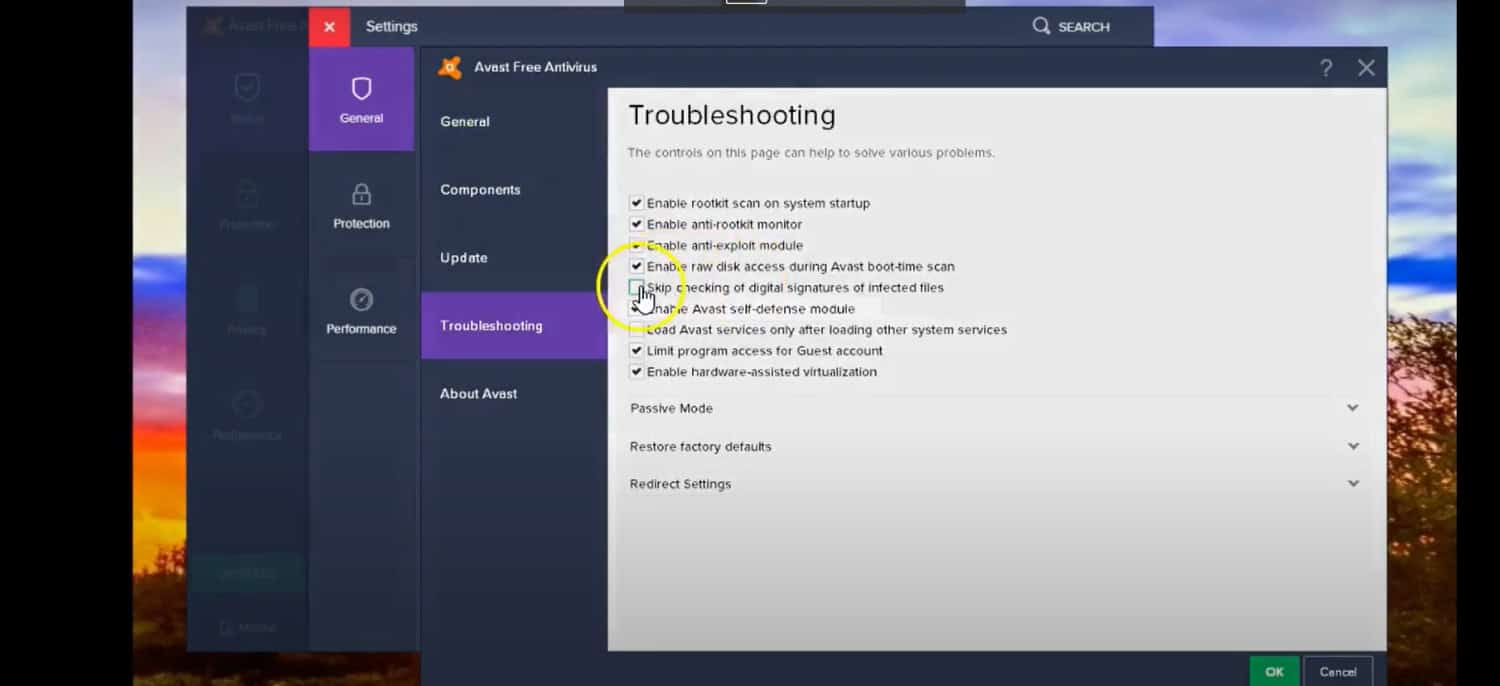Select the Components tab
This screenshot has width=1500, height=686.
pyautogui.click(x=514, y=190)
